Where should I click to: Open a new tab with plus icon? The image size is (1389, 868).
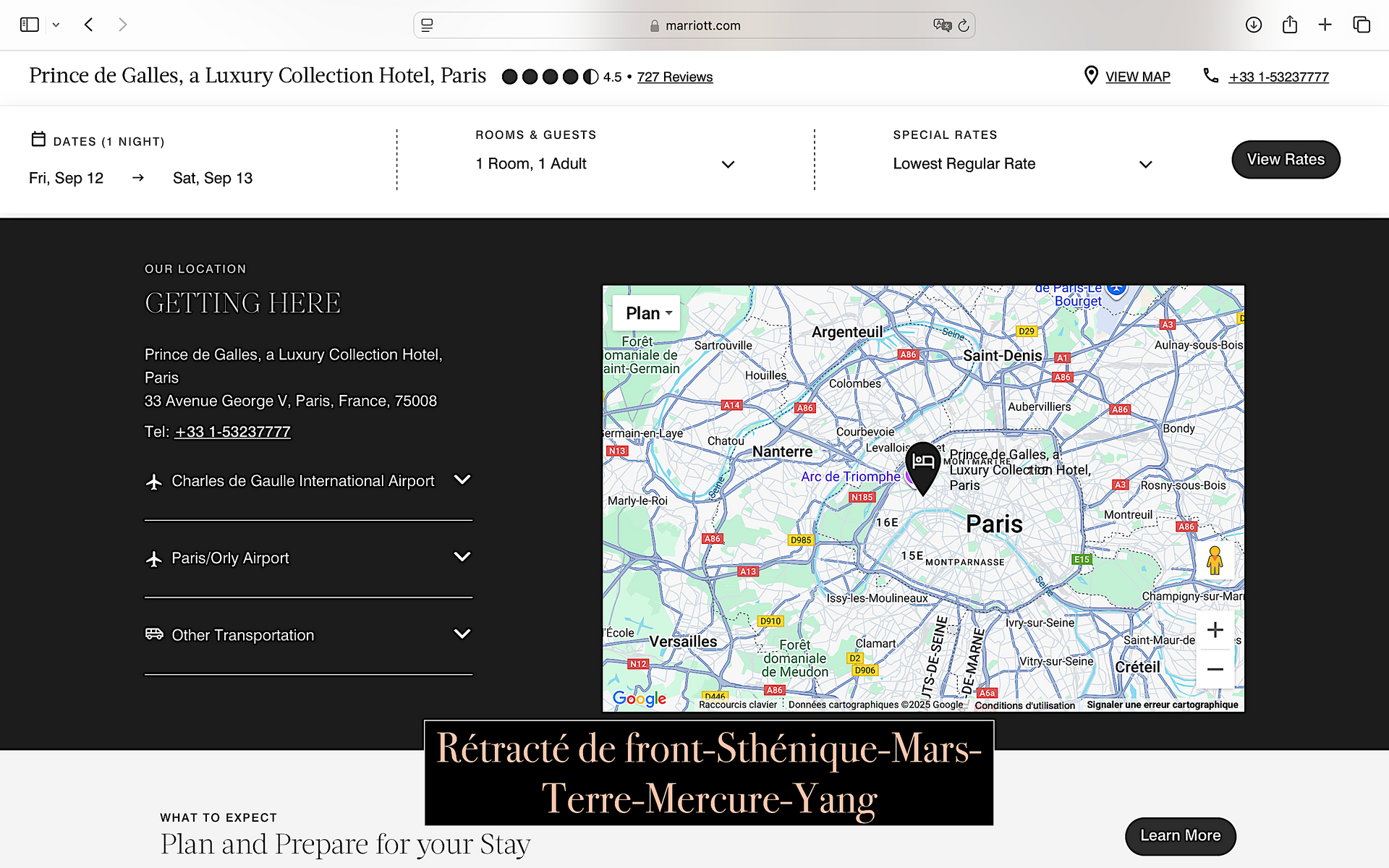pyautogui.click(x=1325, y=25)
